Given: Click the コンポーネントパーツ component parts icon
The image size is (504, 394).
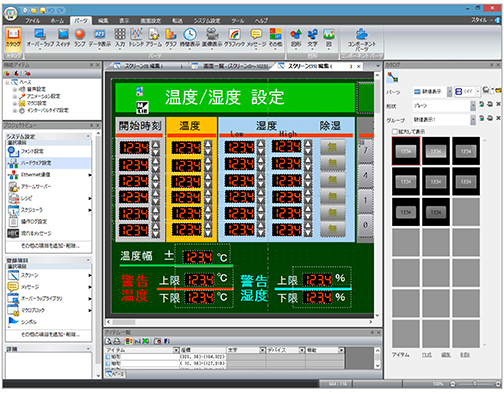Looking at the screenshot, I should click(x=361, y=39).
